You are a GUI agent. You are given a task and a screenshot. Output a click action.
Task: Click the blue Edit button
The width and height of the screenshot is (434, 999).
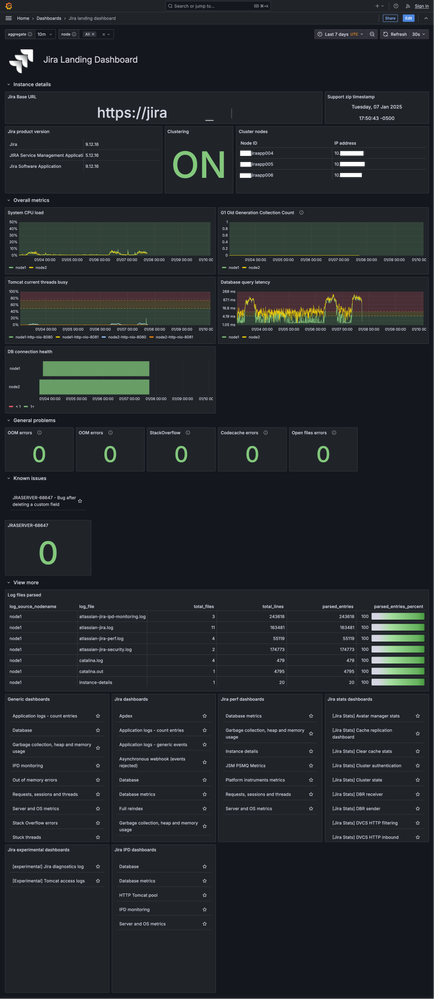409,18
